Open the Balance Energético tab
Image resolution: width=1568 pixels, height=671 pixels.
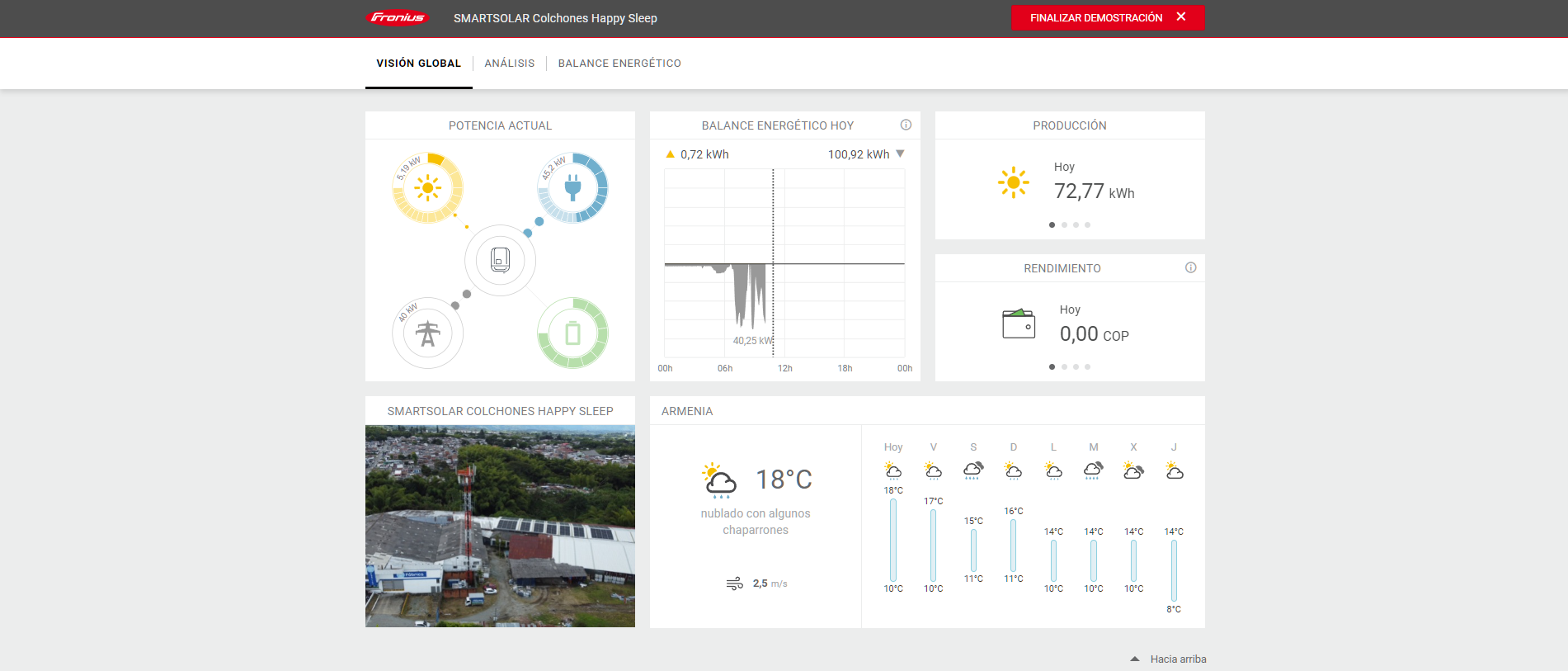(619, 64)
